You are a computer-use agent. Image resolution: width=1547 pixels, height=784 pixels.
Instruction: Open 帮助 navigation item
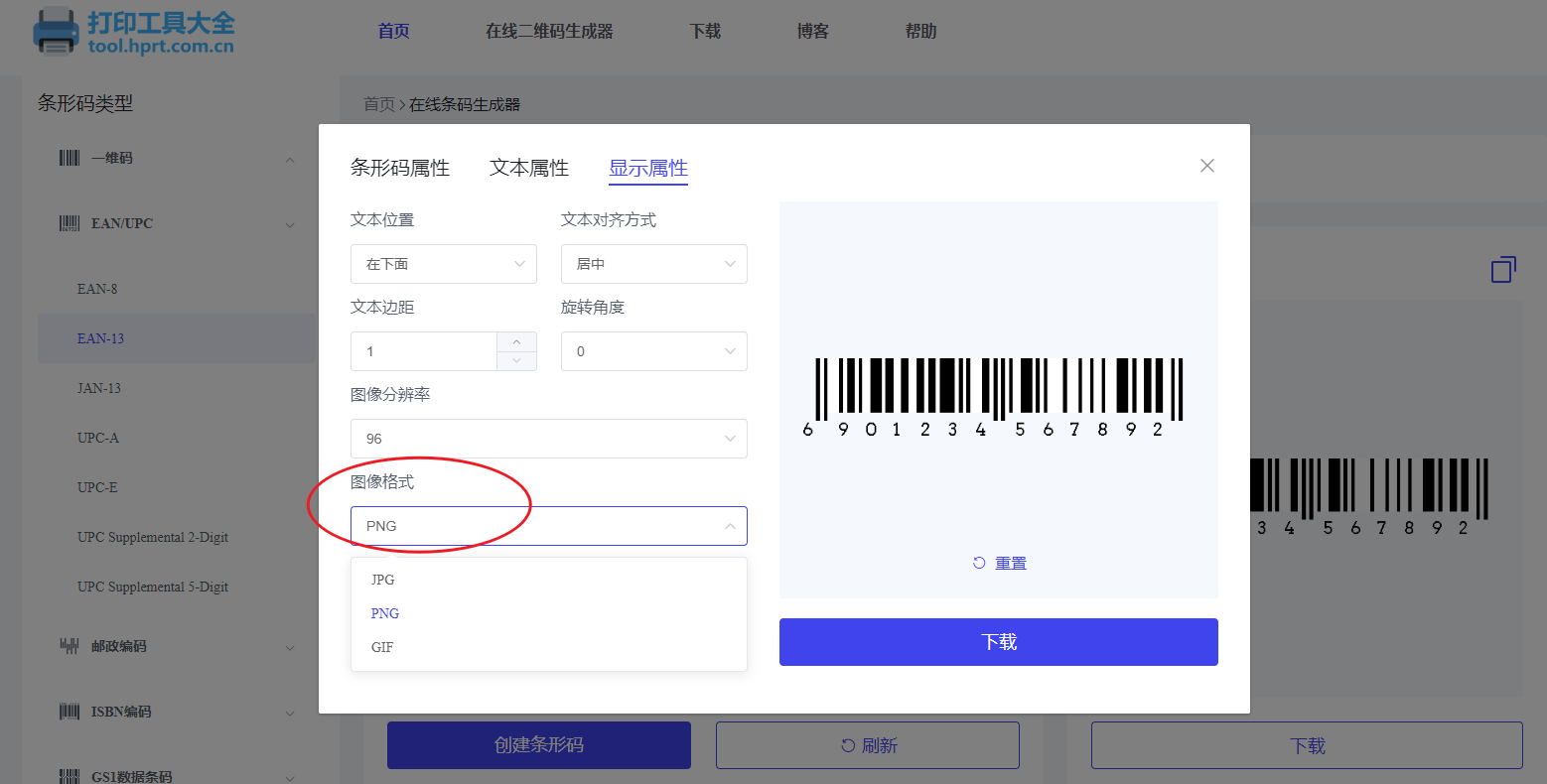click(x=920, y=31)
